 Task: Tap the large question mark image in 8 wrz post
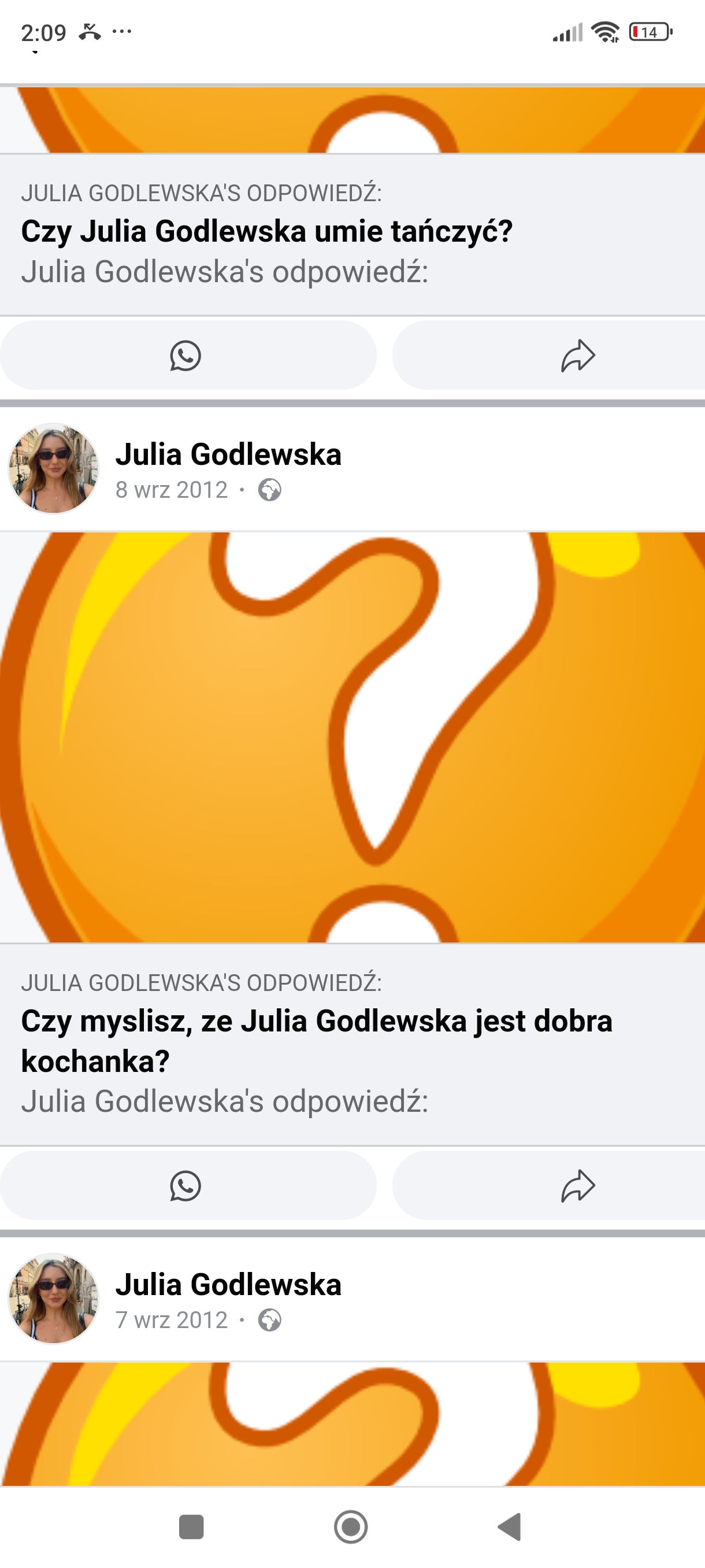pyautogui.click(x=352, y=737)
